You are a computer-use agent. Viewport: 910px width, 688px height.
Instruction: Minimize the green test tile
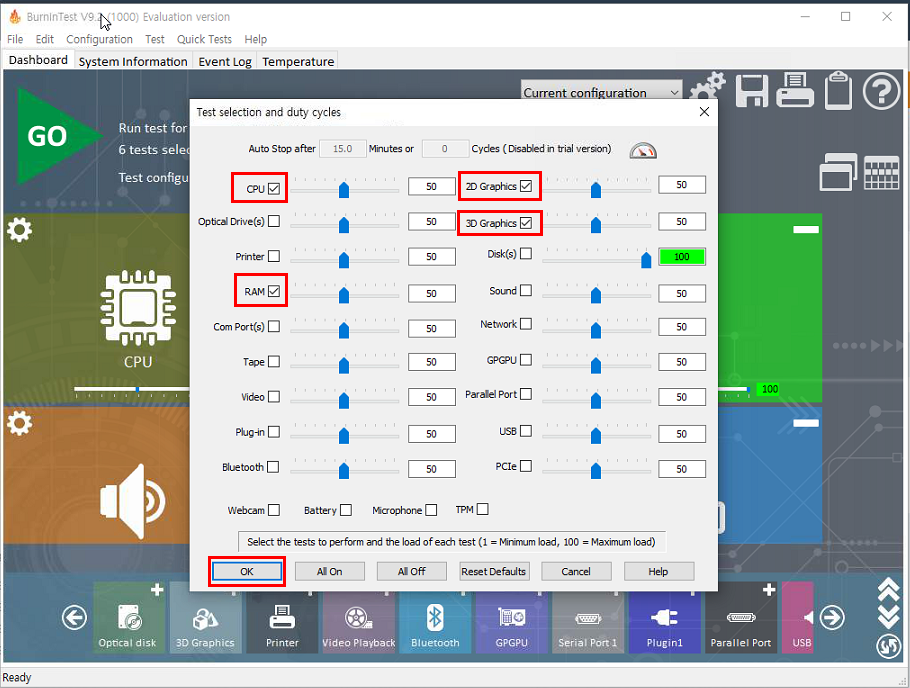coord(806,230)
